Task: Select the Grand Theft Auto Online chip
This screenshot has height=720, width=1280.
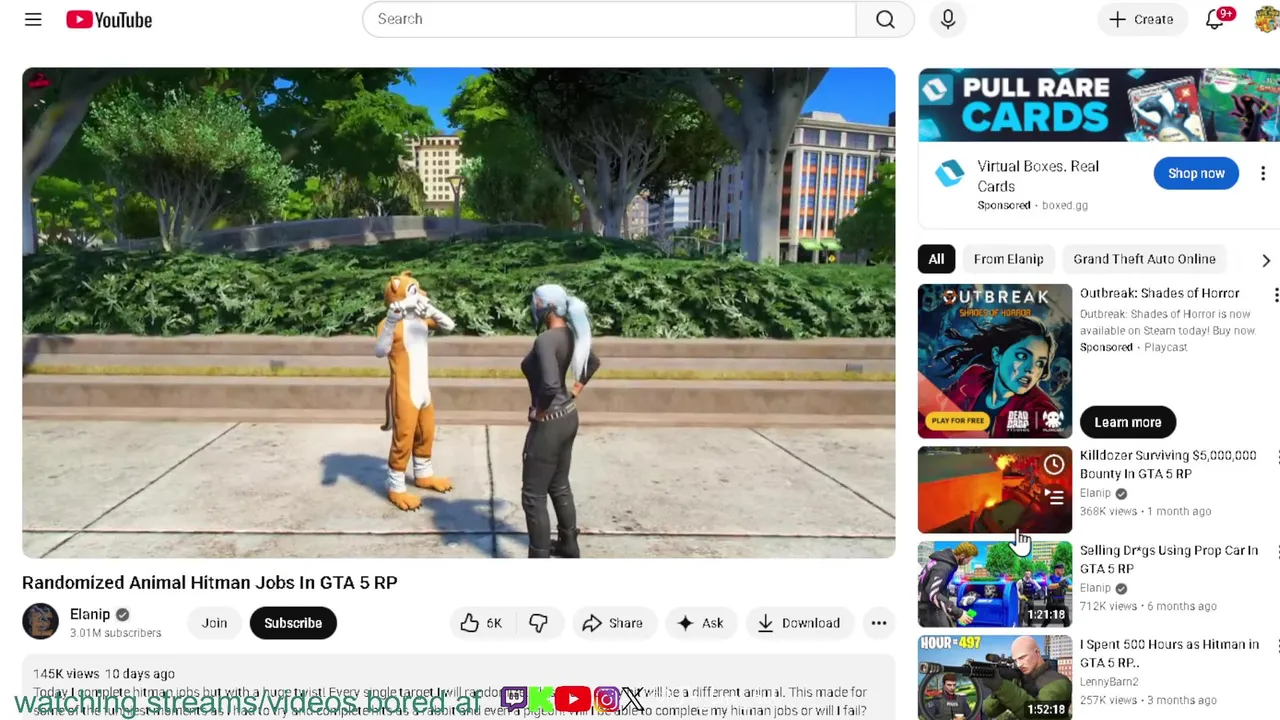Action: tap(1144, 259)
